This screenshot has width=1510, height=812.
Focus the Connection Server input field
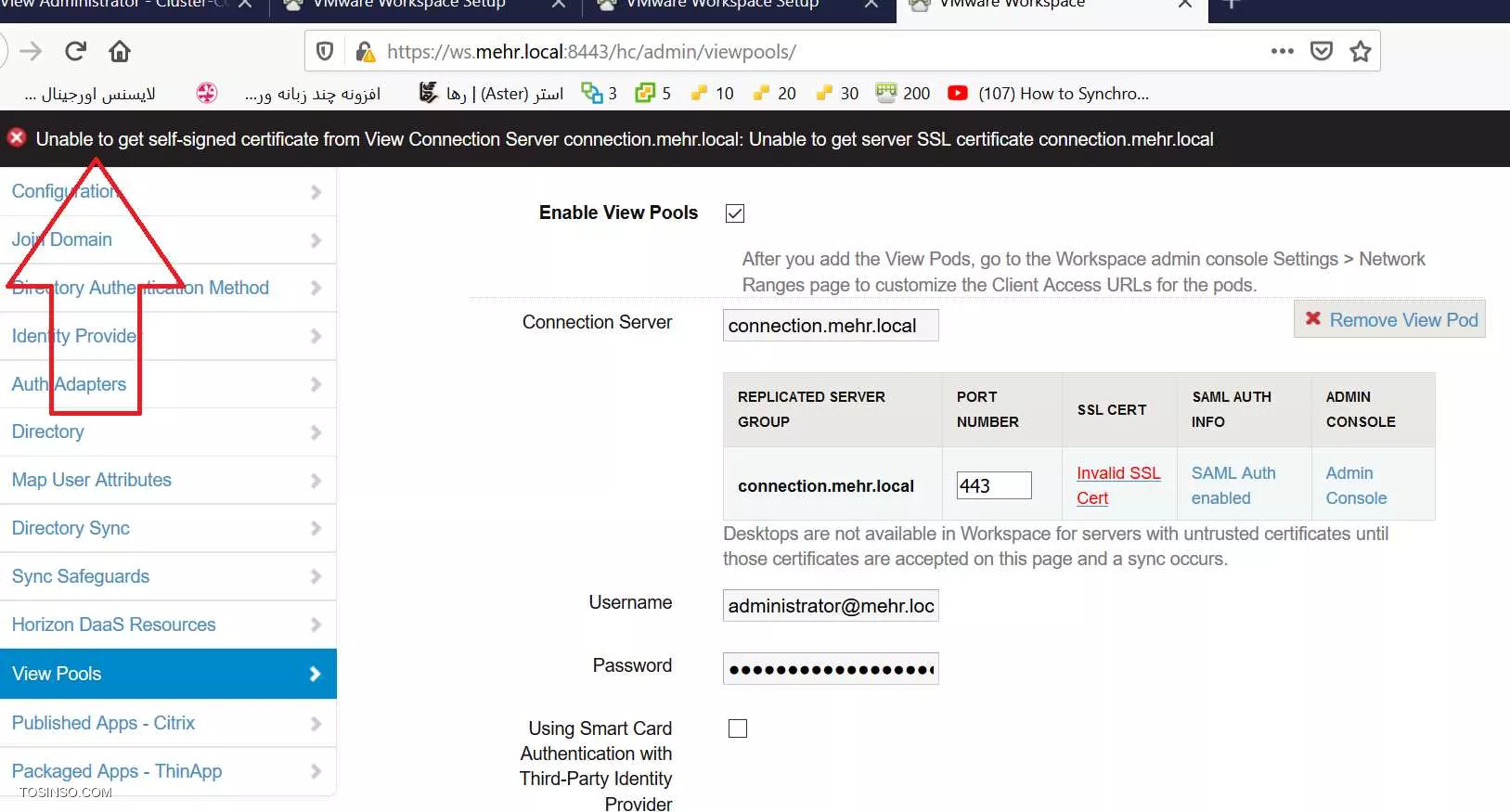click(x=831, y=326)
